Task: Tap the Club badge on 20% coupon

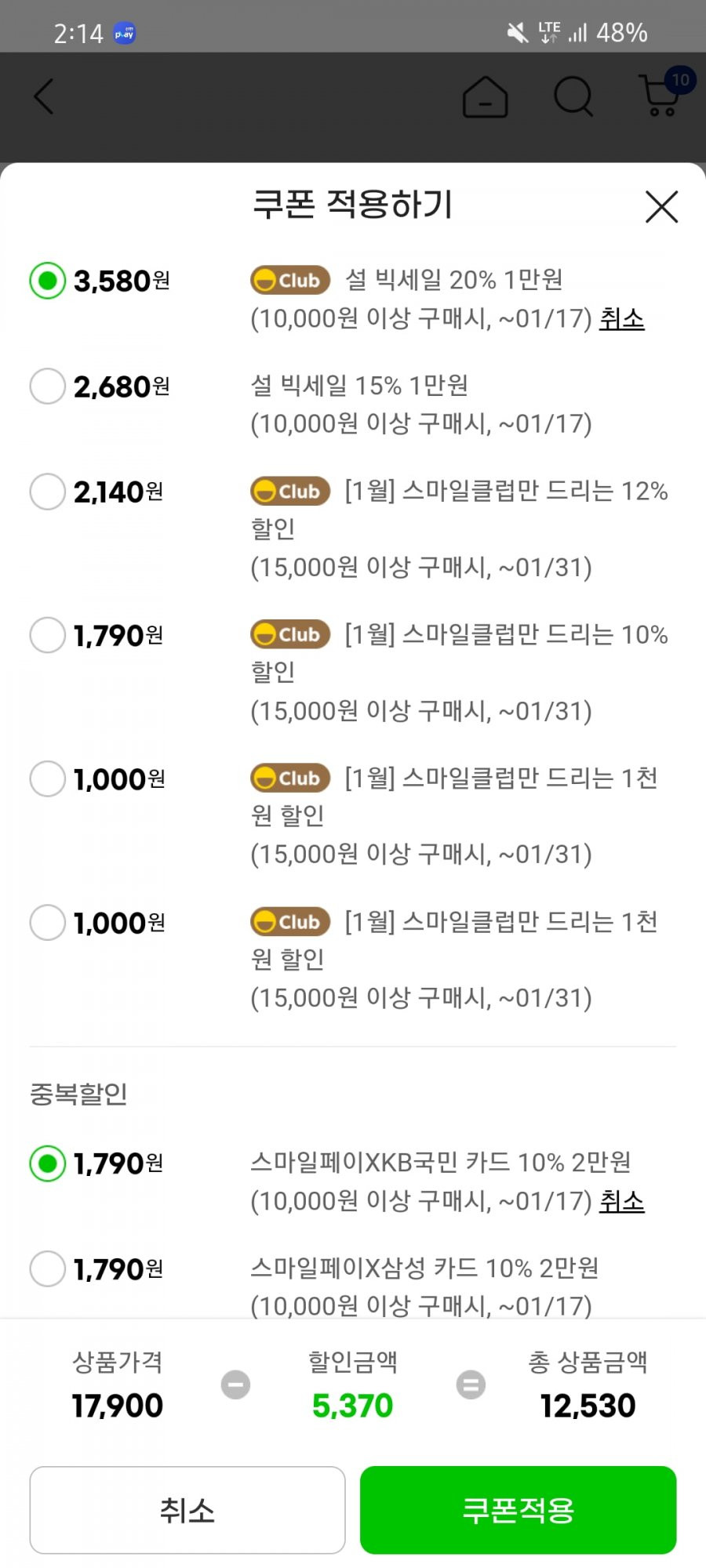Action: click(290, 280)
